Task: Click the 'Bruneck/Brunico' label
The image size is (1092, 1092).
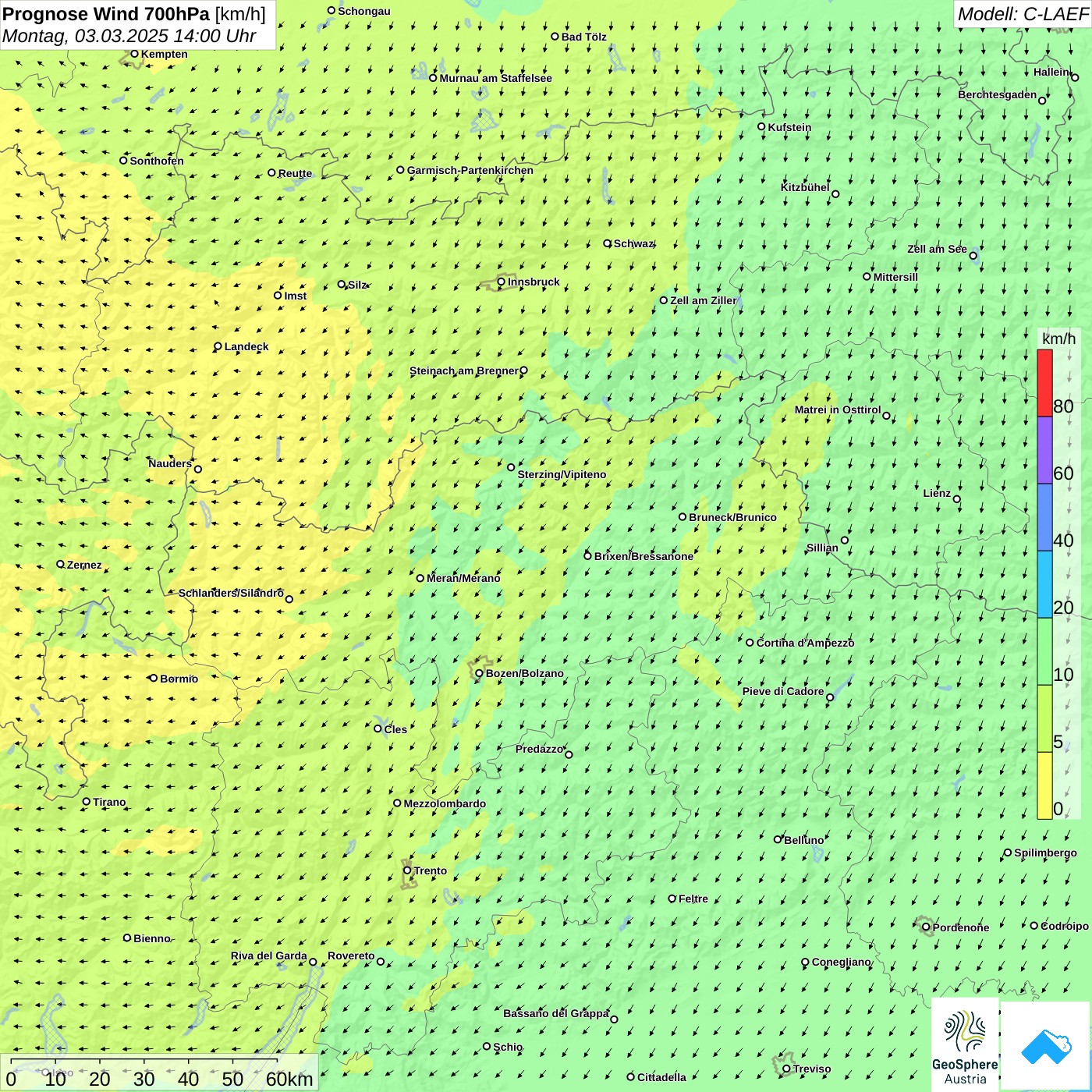Action: [732, 517]
